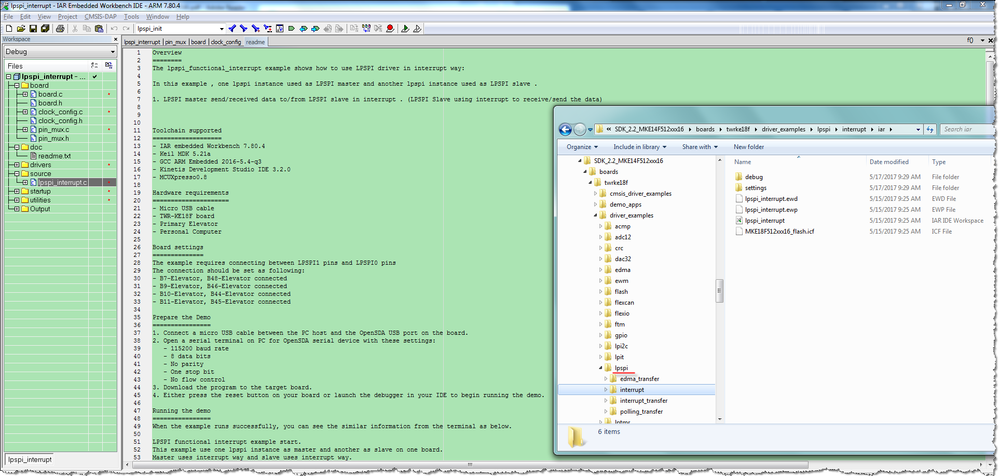Collapse the lpspi folder in the Explorer tree
This screenshot has height=476, width=999.
[x=601, y=368]
